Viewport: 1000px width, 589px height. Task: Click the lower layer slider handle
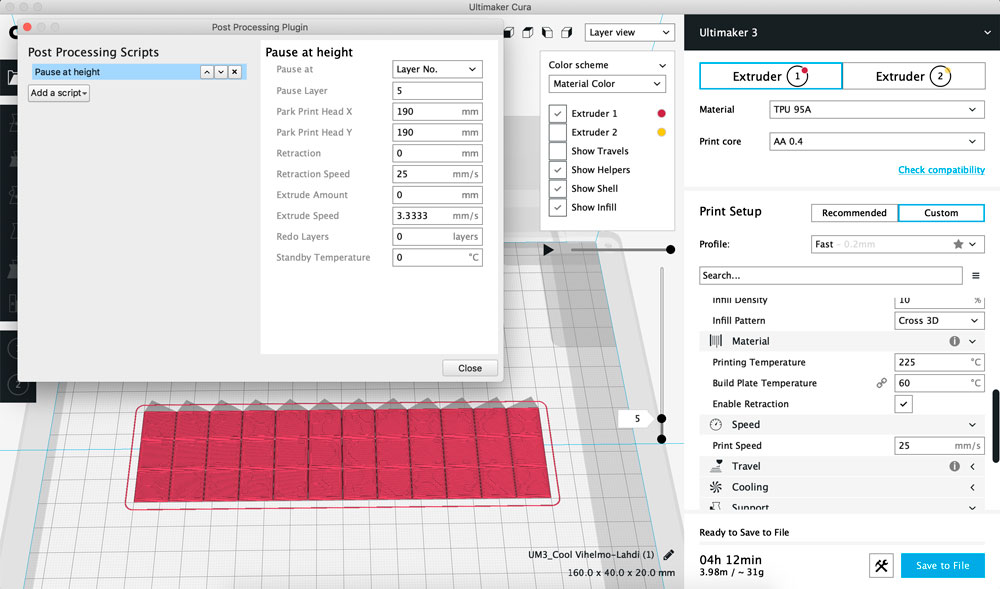661,439
